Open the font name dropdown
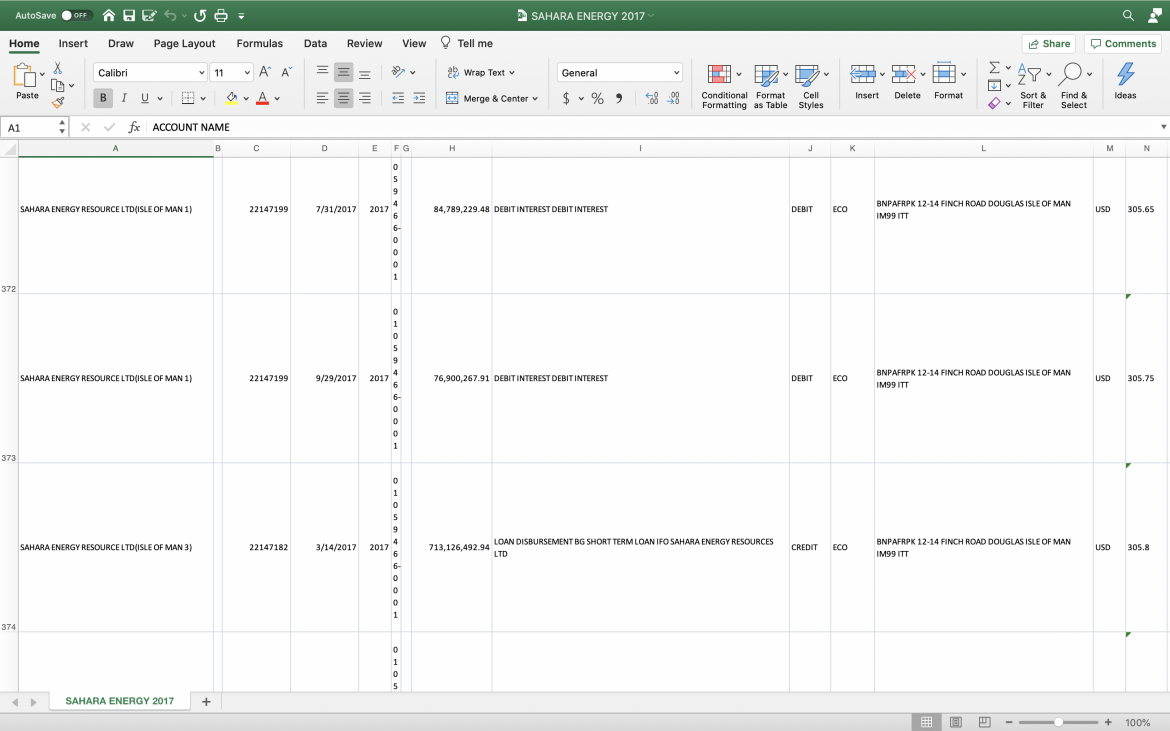 201,72
